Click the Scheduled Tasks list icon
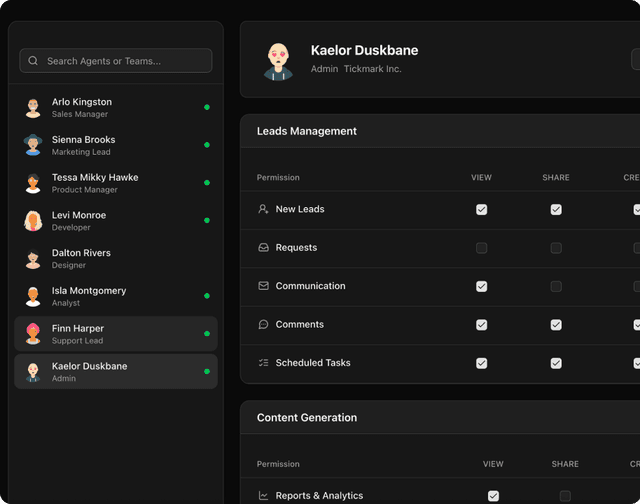640x504 pixels. pos(263,363)
